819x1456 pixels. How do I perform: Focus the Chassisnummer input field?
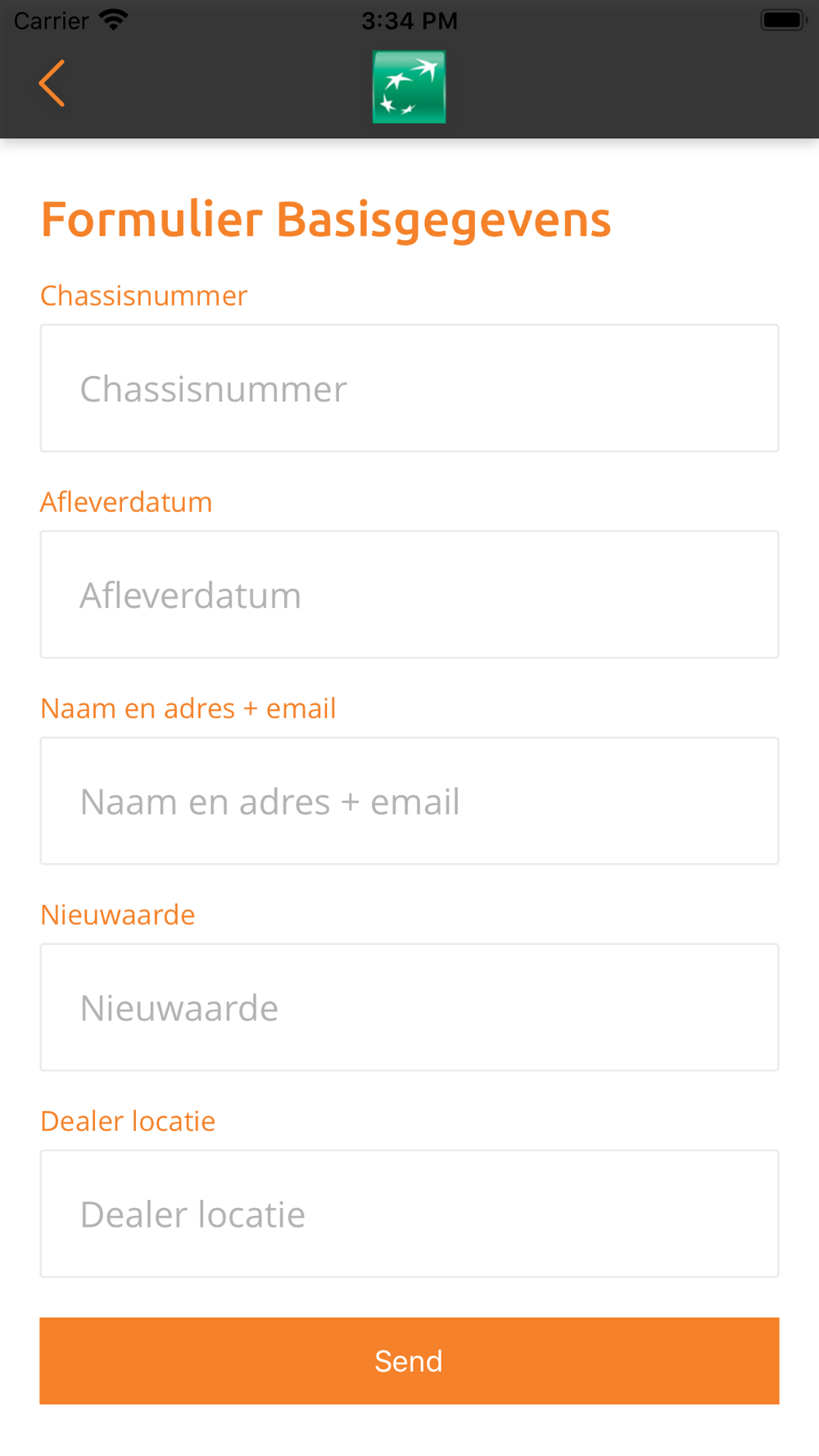tap(409, 388)
